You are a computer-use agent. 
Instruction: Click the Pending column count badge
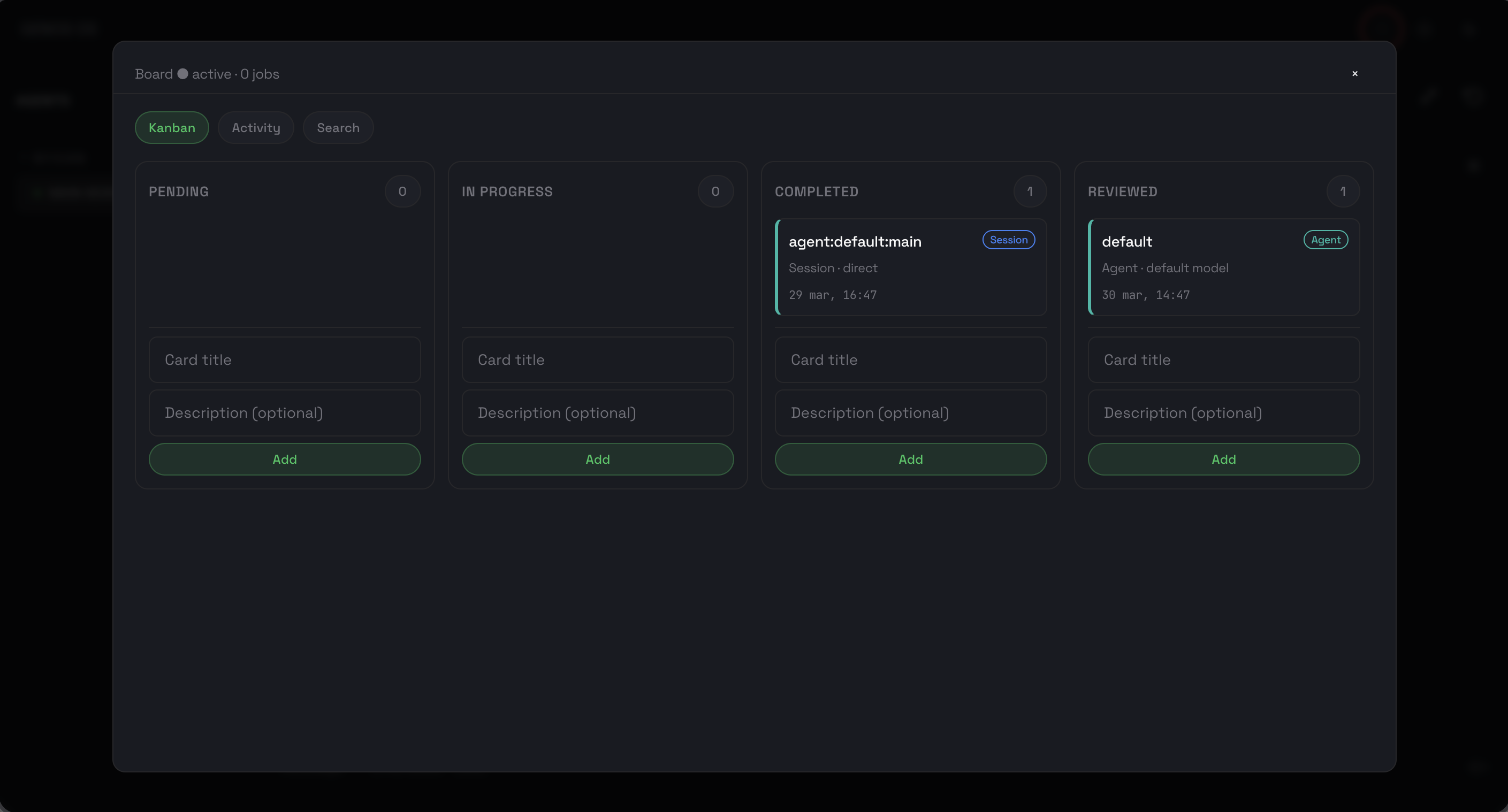click(402, 191)
